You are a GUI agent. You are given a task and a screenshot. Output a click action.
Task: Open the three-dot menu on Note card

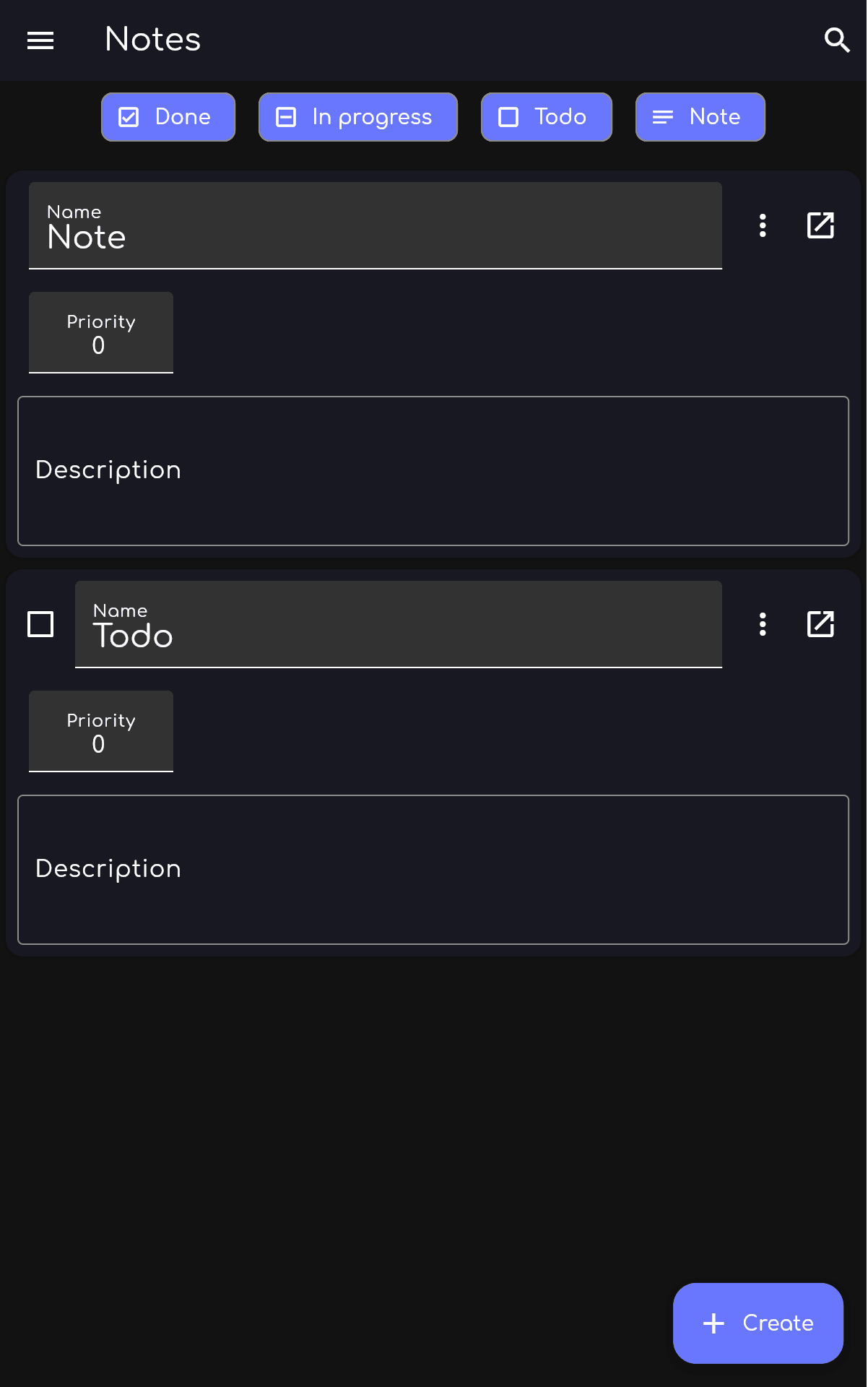(763, 225)
